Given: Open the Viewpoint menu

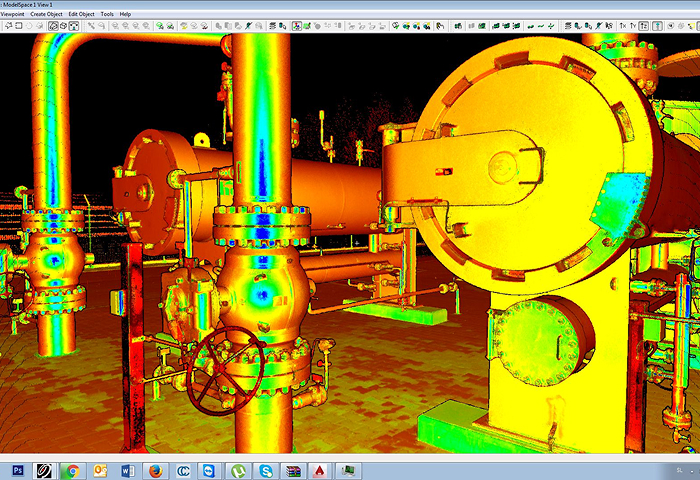Looking at the screenshot, I should [12, 14].
